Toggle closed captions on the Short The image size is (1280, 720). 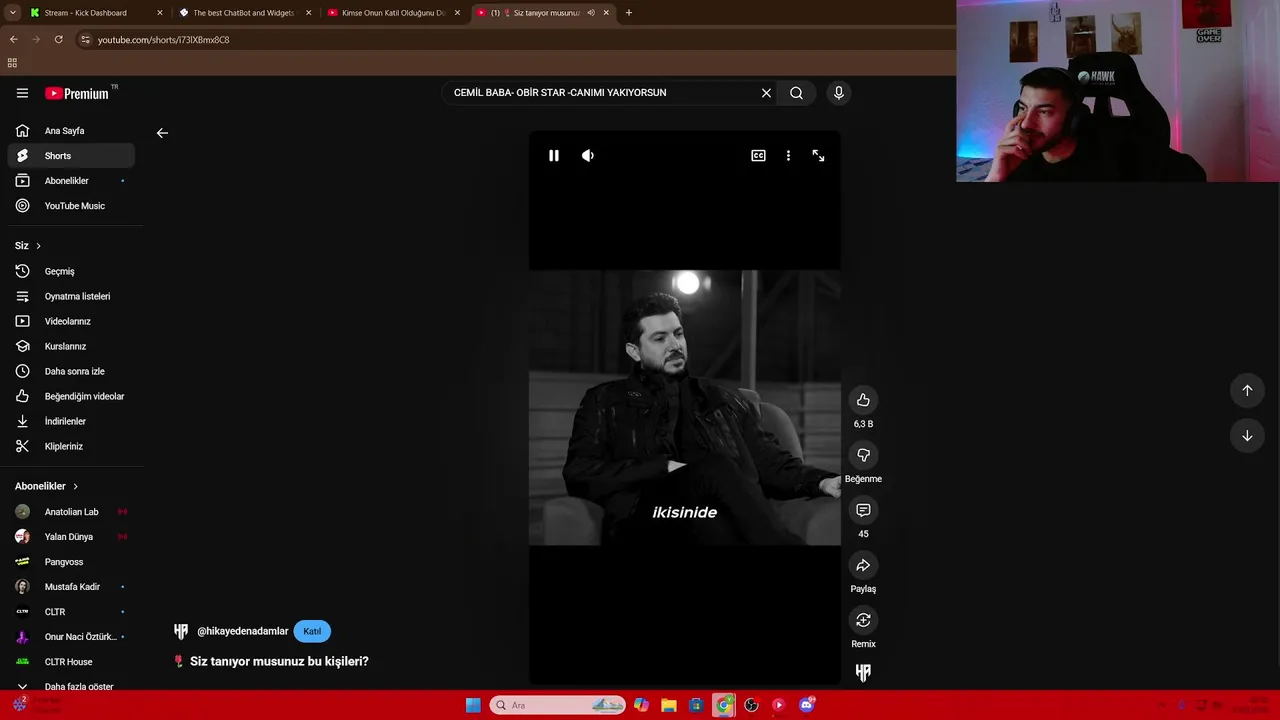pyautogui.click(x=758, y=156)
